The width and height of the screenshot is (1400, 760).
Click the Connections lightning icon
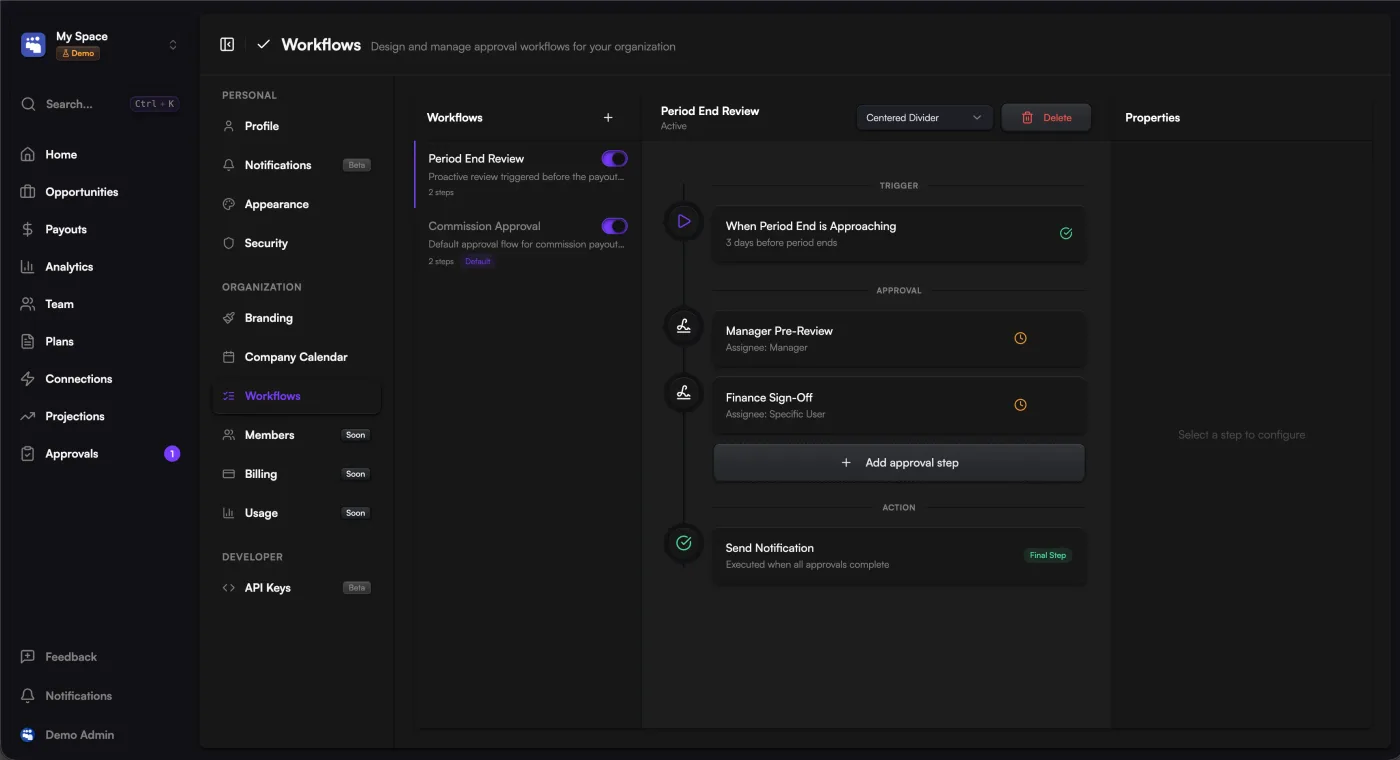28,379
